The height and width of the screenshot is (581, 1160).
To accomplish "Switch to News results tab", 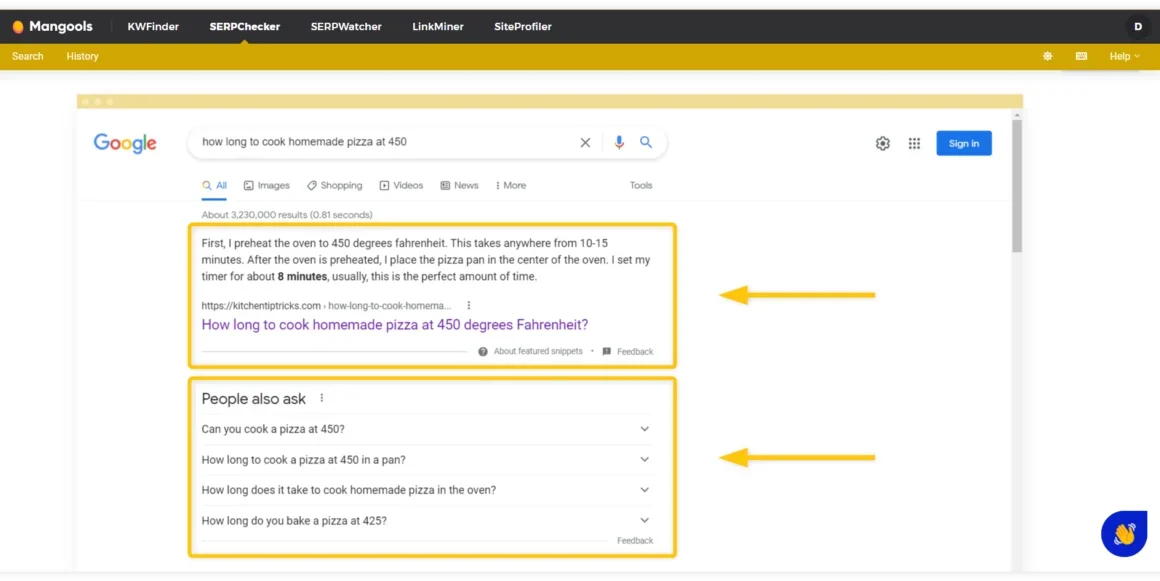I will click(x=459, y=186).
